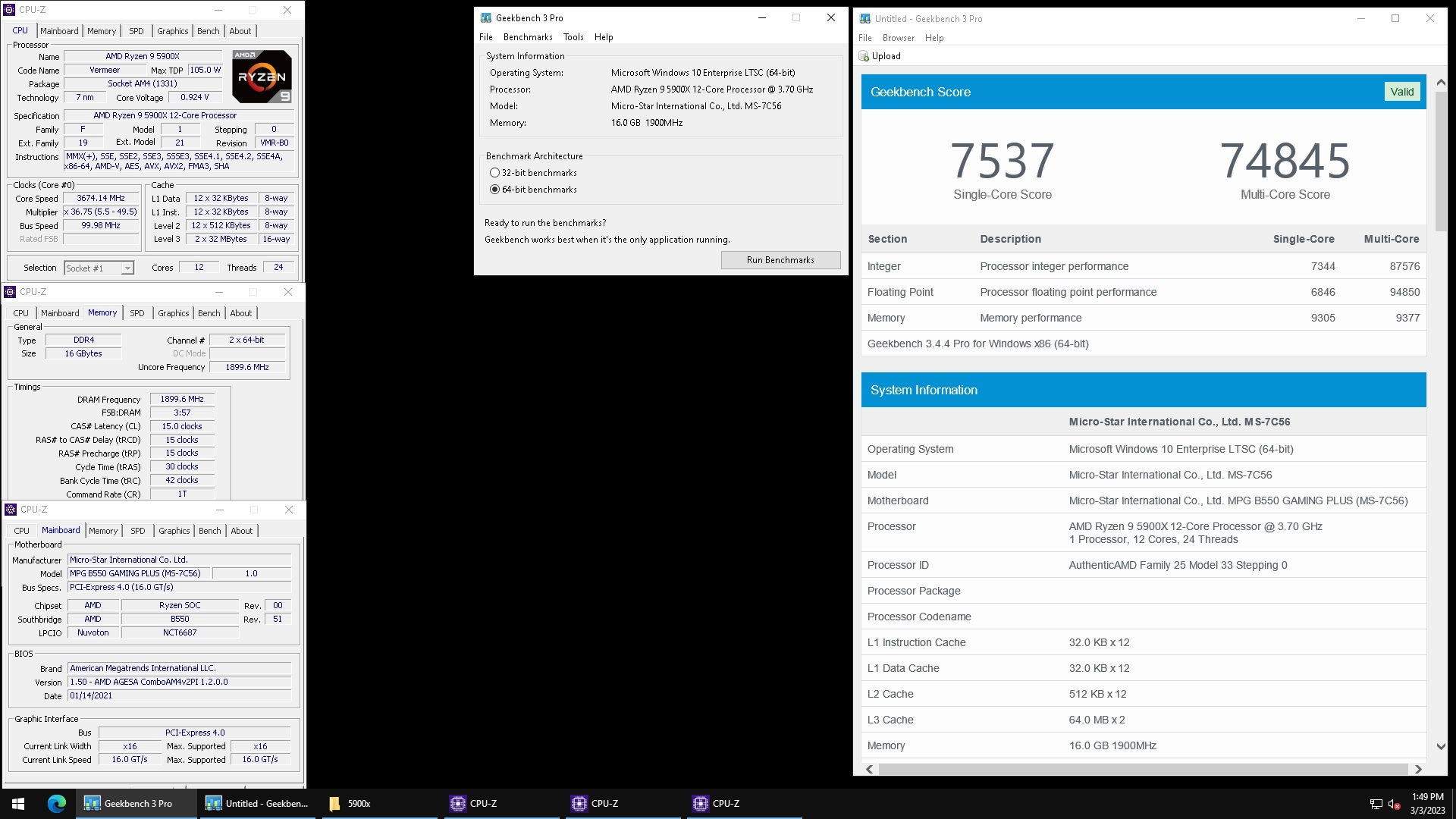1456x819 pixels.
Task: Open File menu in Untitled Geekbench window
Action: tap(865, 38)
